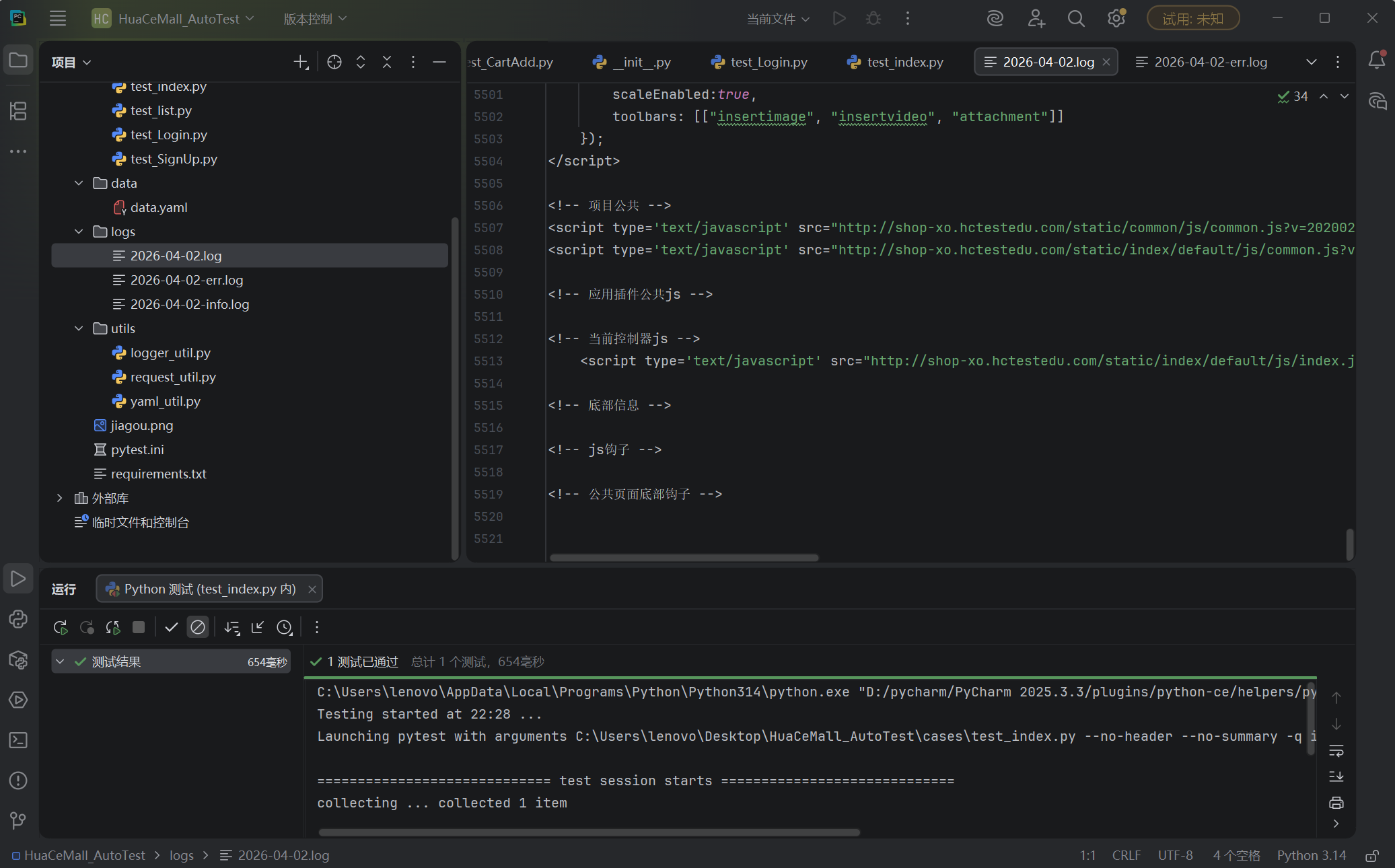Open the Terminal tool window
Image resolution: width=1395 pixels, height=868 pixels.
[18, 740]
